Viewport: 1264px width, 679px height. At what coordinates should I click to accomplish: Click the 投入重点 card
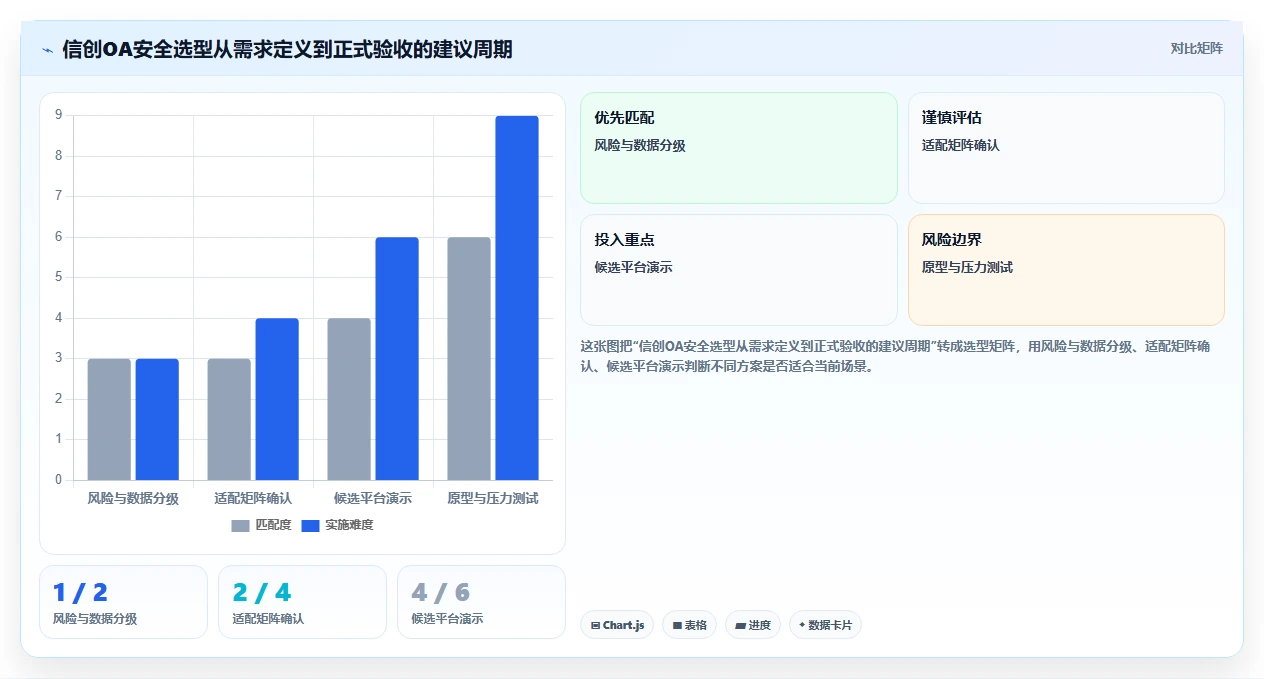pos(739,270)
